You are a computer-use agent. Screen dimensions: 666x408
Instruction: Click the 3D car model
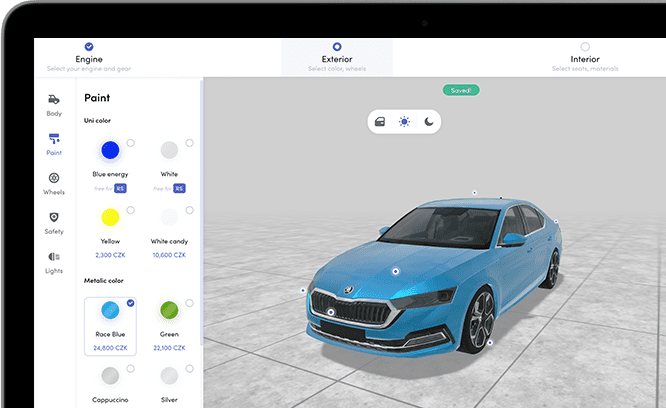(433, 276)
